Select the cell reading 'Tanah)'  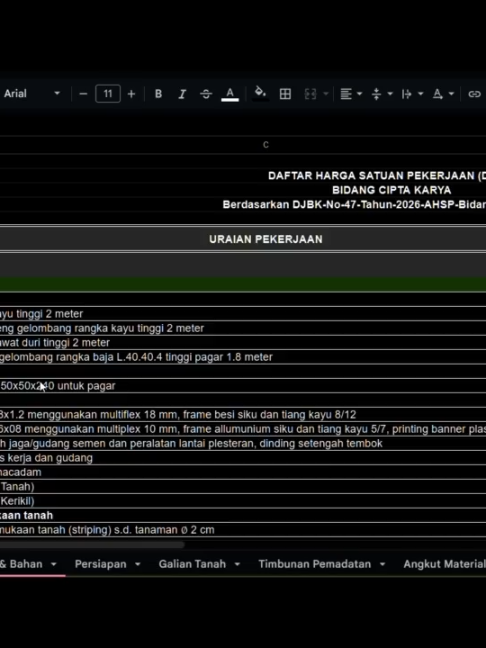click(243, 486)
